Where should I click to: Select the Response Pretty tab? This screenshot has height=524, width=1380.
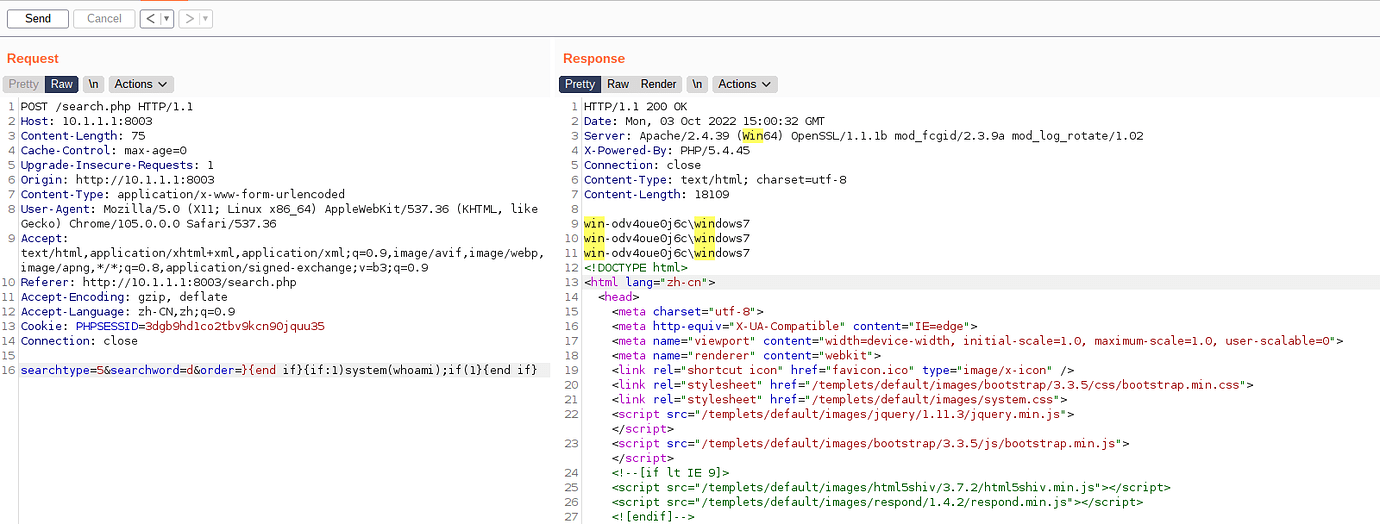pos(580,84)
